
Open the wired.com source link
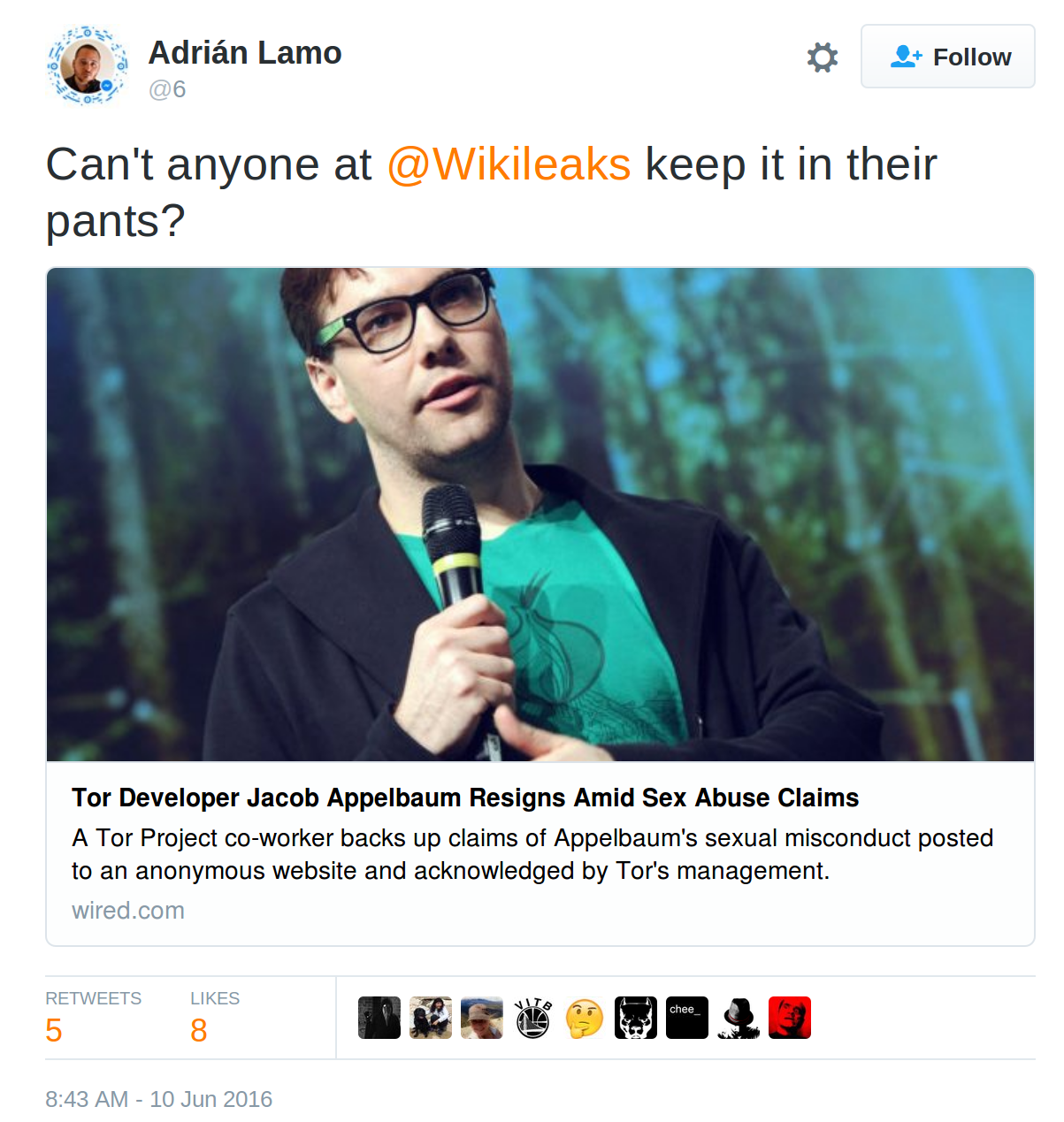pos(128,911)
